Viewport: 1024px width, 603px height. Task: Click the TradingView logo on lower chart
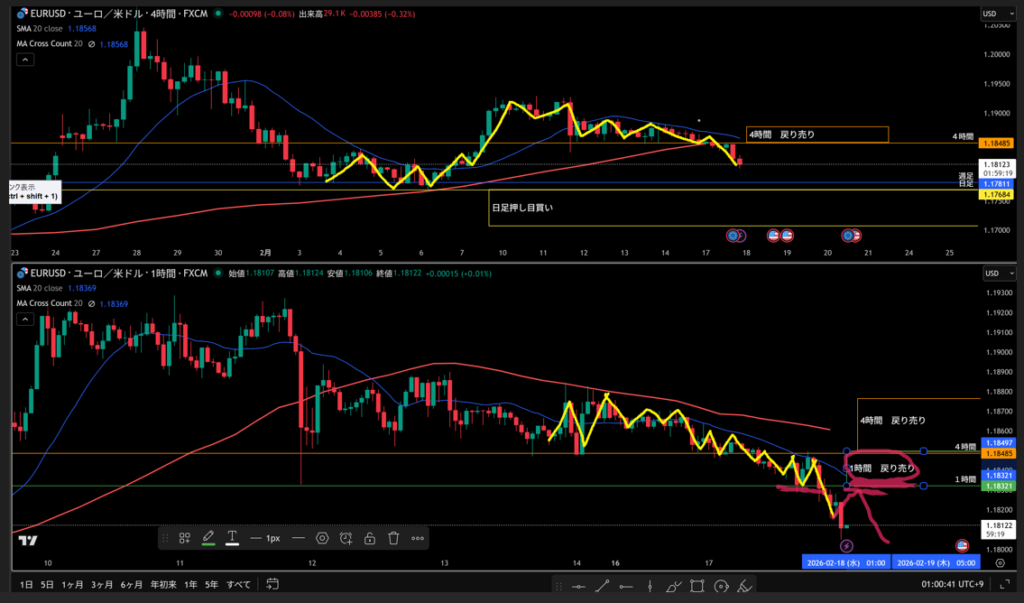[x=28, y=541]
